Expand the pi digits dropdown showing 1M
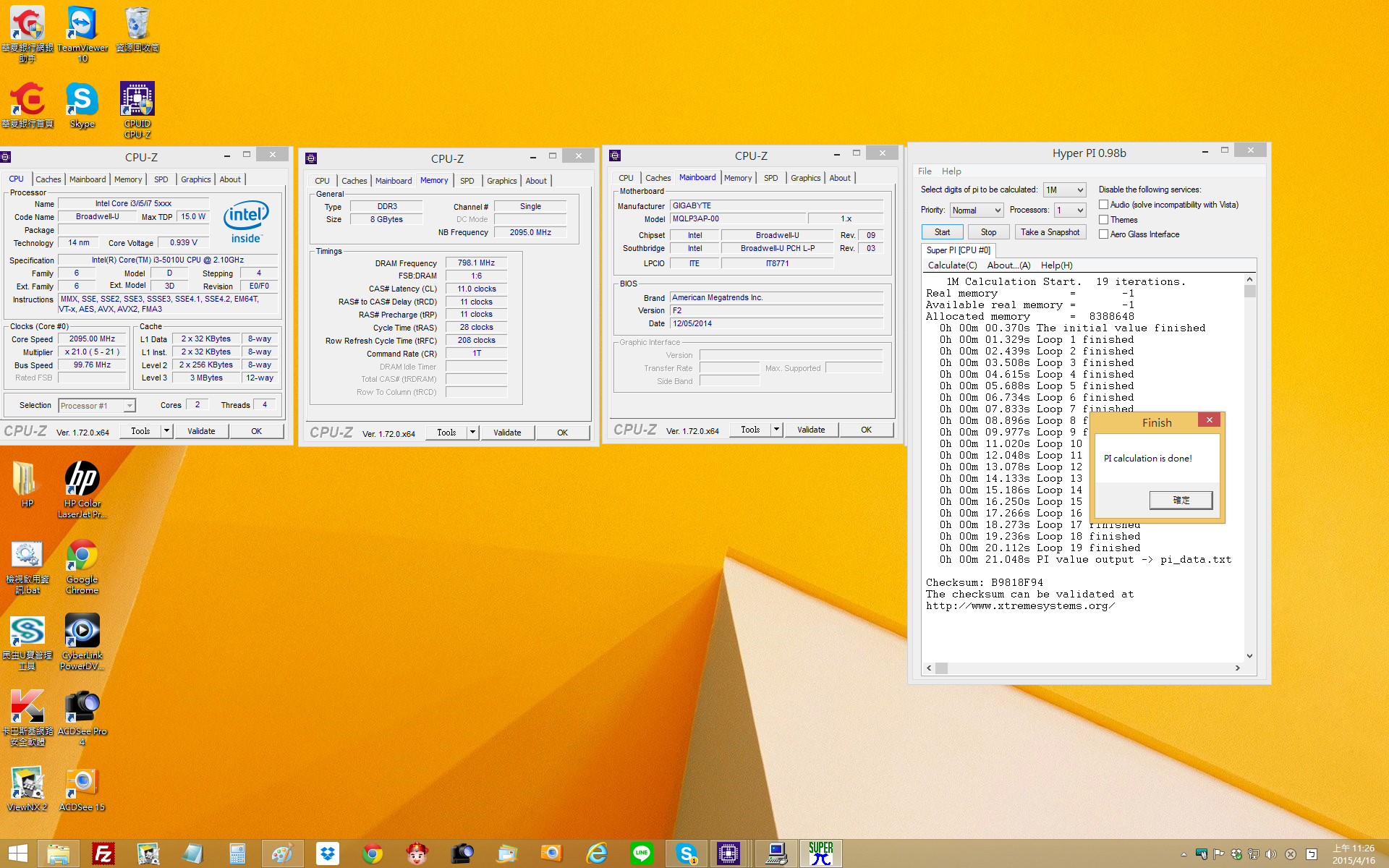This screenshot has height=868, width=1389. click(x=1064, y=190)
